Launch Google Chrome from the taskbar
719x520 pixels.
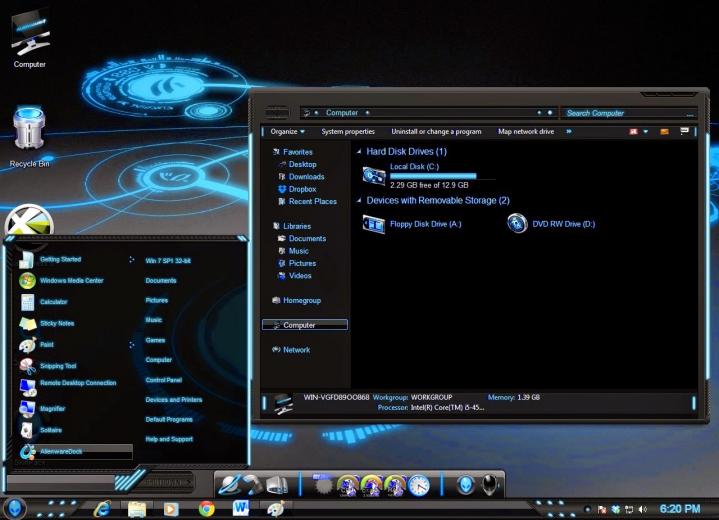click(206, 509)
